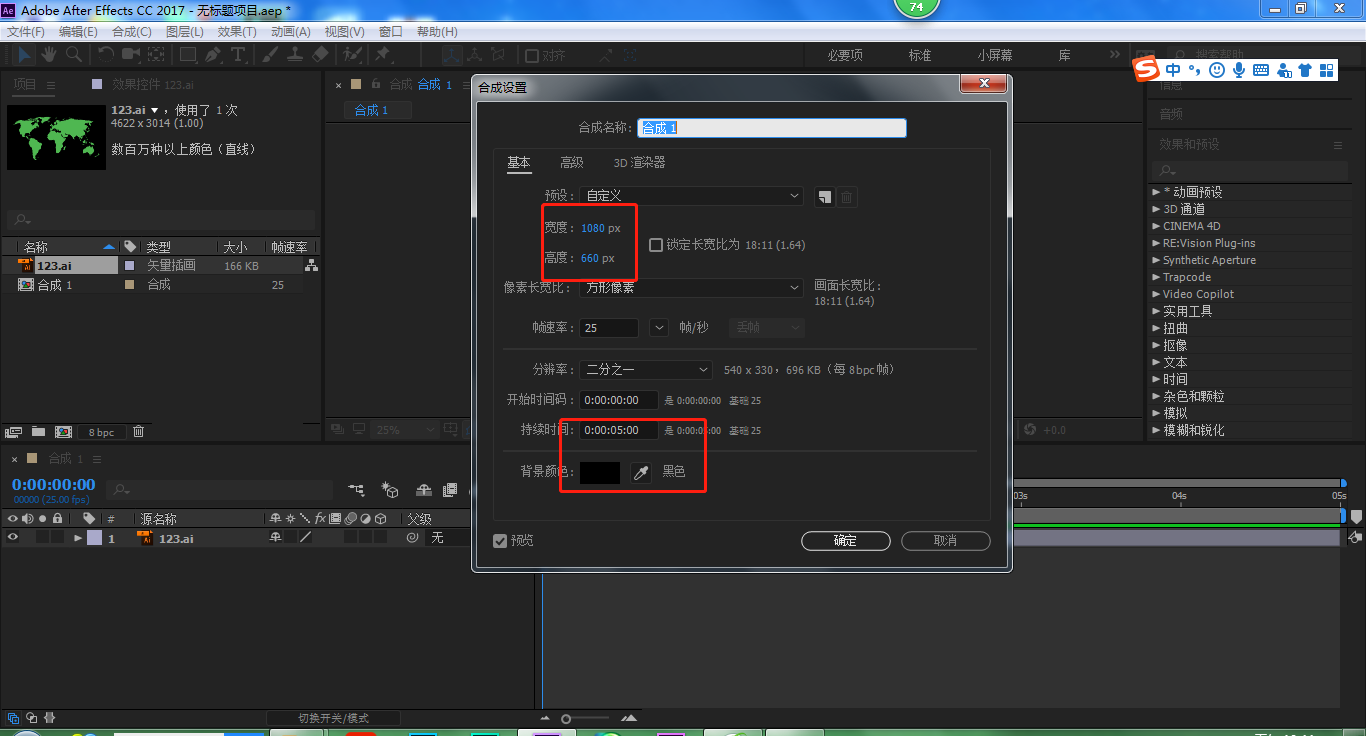Click the interpret footage icon in Project panel

tap(14, 432)
